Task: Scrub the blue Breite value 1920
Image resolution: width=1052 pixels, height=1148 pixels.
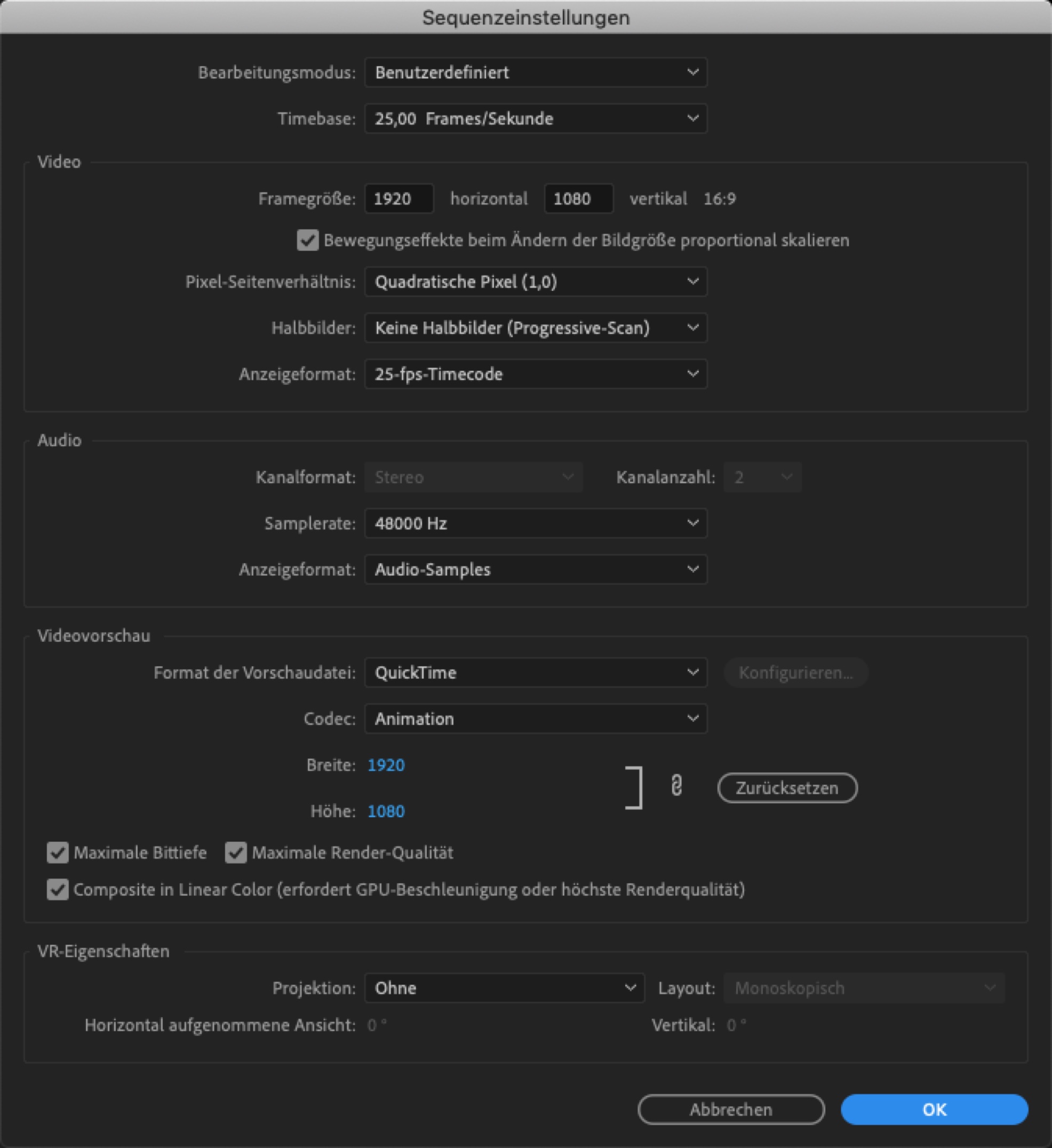Action: pos(386,765)
